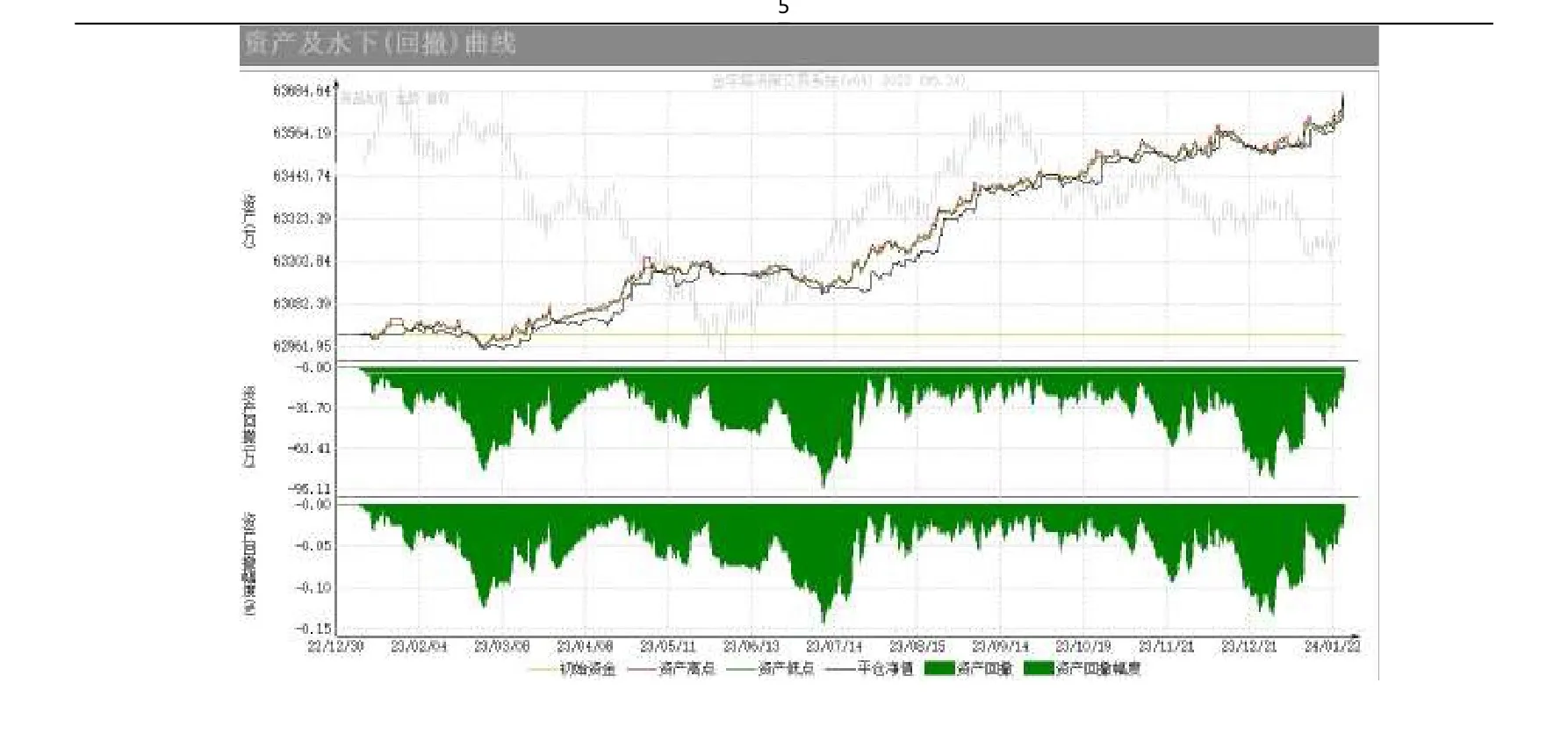Viewport: 1568px width, 755px height.
Task: Select the 23/11/21 date on the x-axis
Action: pos(1166,646)
